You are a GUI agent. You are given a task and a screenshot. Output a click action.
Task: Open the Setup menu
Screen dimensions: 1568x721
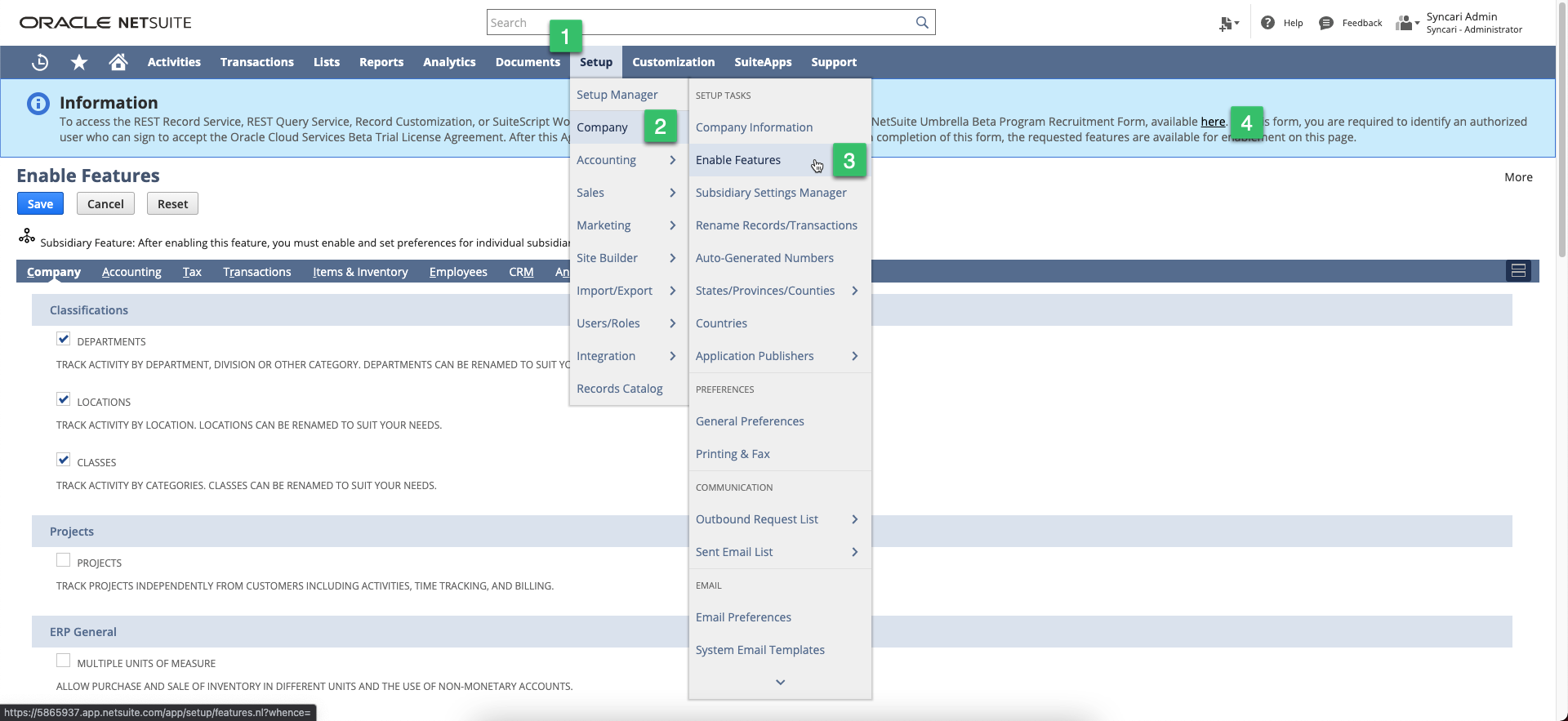[x=596, y=62]
